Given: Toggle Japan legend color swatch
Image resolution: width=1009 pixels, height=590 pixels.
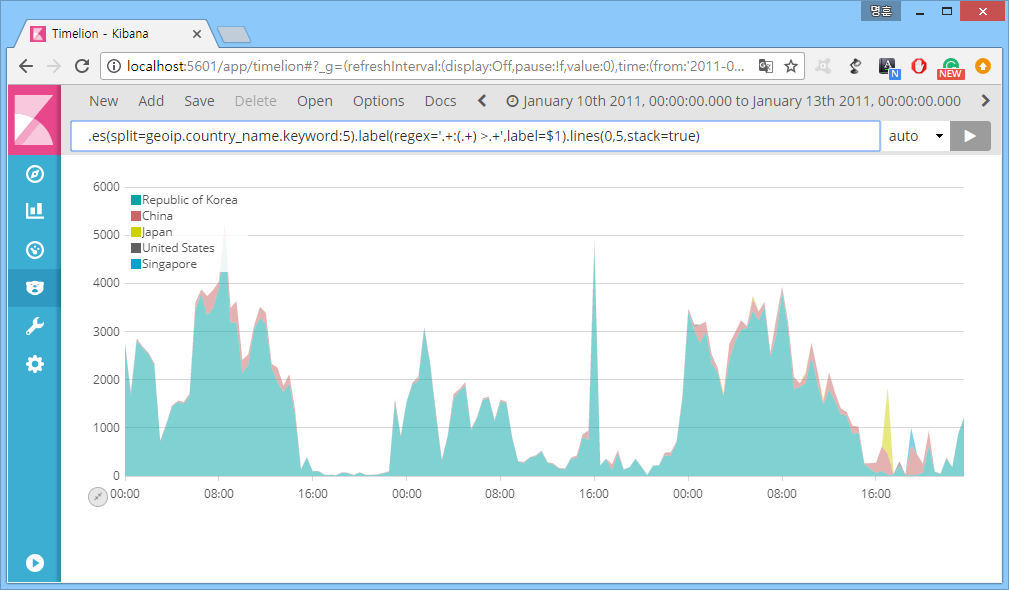Looking at the screenshot, I should coord(136,232).
